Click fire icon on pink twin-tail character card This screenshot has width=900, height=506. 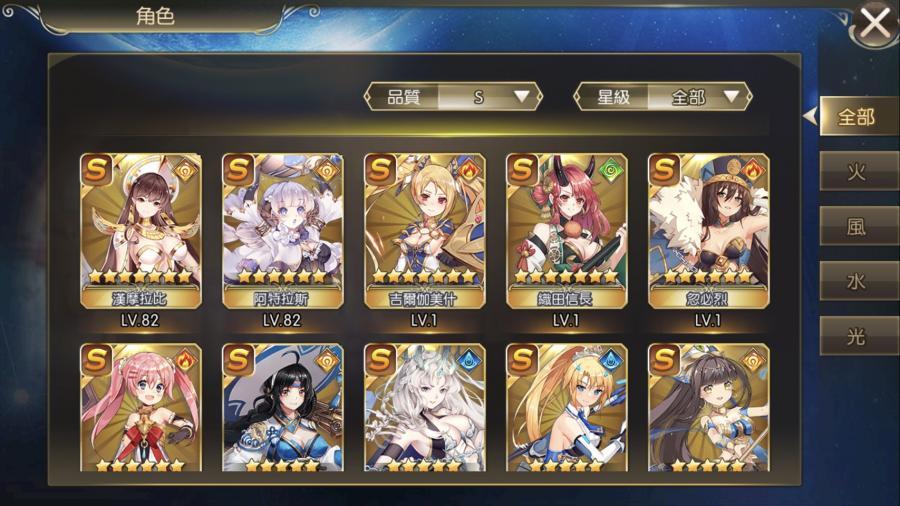[184, 360]
